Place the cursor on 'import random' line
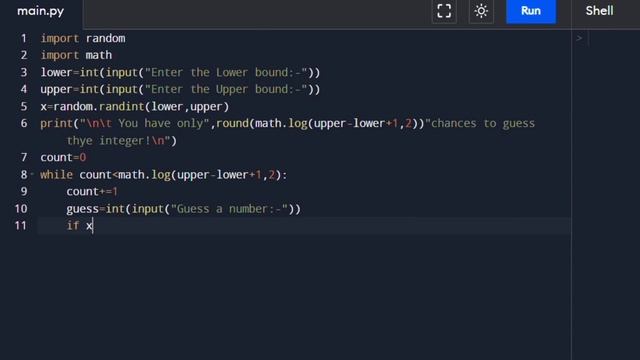640x360 pixels. pyautogui.click(x=83, y=38)
